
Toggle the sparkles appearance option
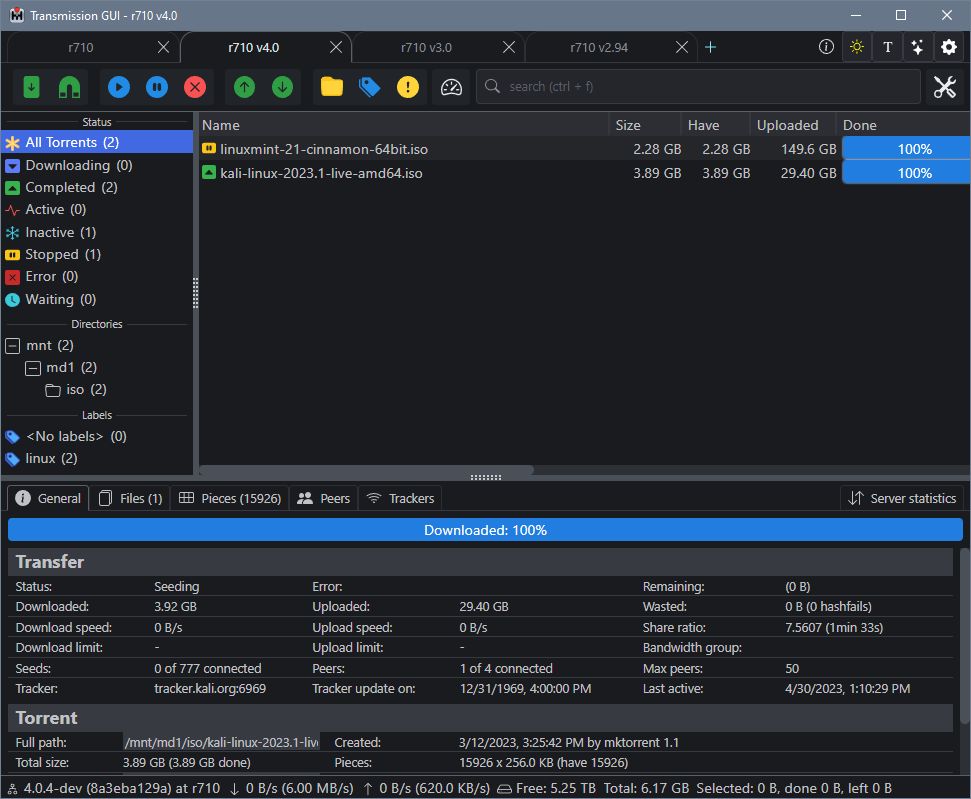(918, 47)
